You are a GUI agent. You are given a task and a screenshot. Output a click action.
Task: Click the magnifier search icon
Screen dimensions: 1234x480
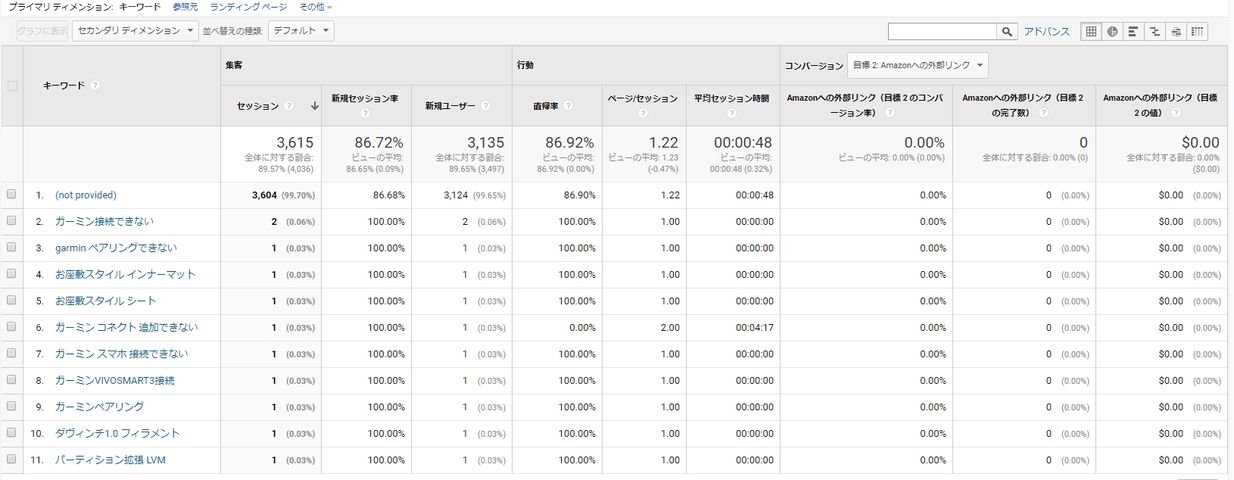tap(1008, 31)
